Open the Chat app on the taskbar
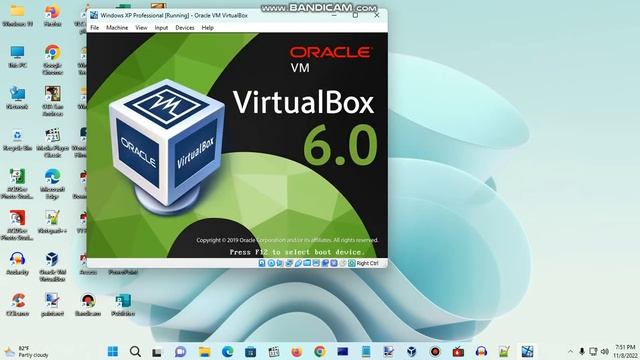The width and height of the screenshot is (640, 360). point(180,351)
